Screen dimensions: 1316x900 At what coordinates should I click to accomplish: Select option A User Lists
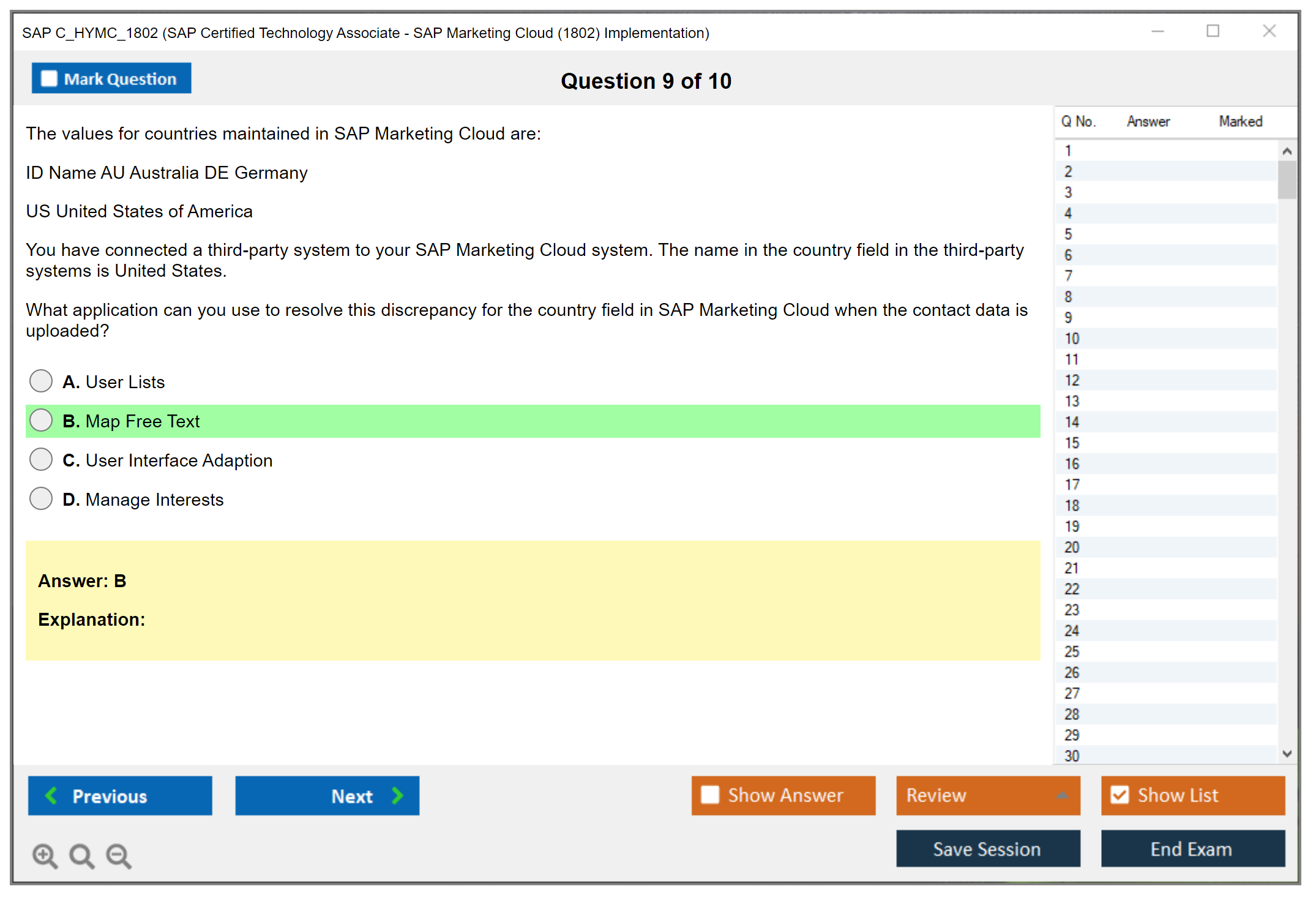click(x=41, y=381)
